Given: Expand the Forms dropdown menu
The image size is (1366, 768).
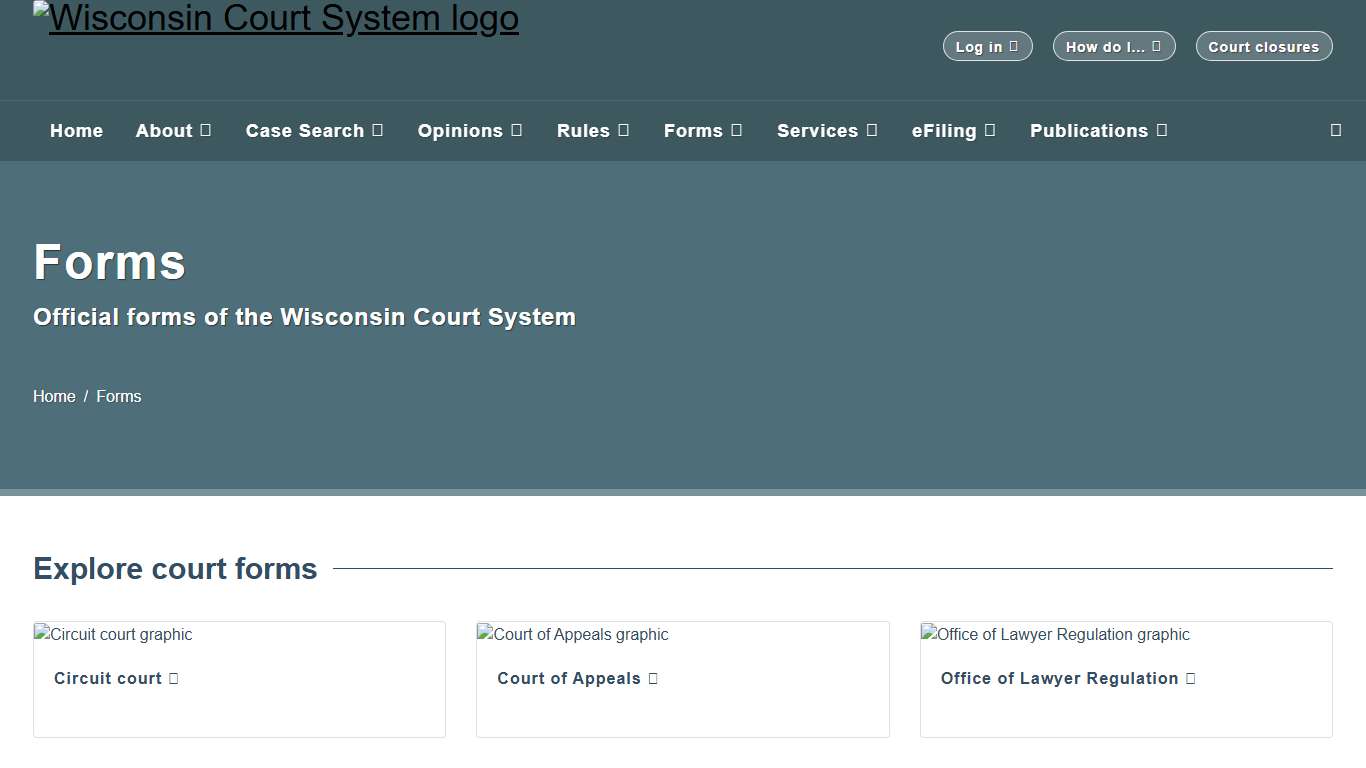Looking at the screenshot, I should coord(703,130).
